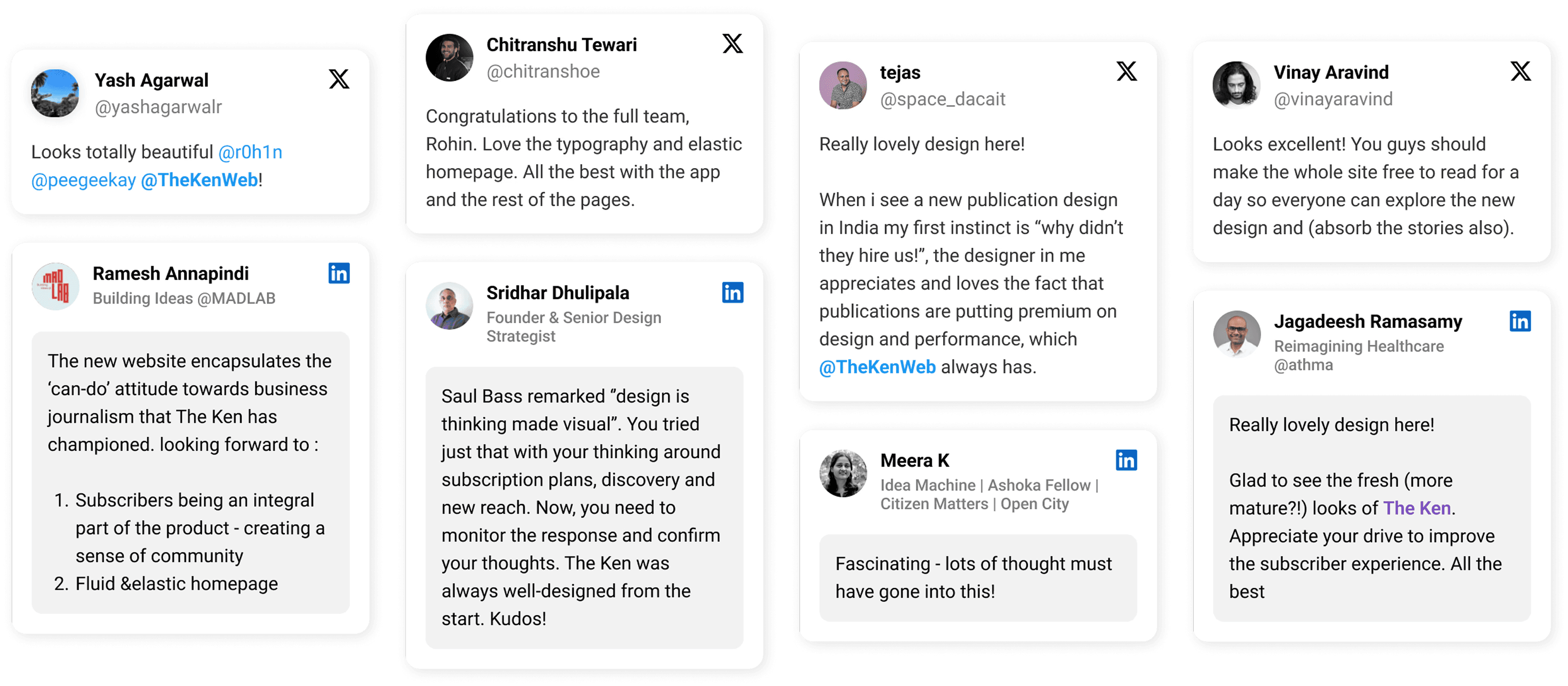Click Yash Agarwal's profile picture
1568x686 pixels.
click(55, 93)
